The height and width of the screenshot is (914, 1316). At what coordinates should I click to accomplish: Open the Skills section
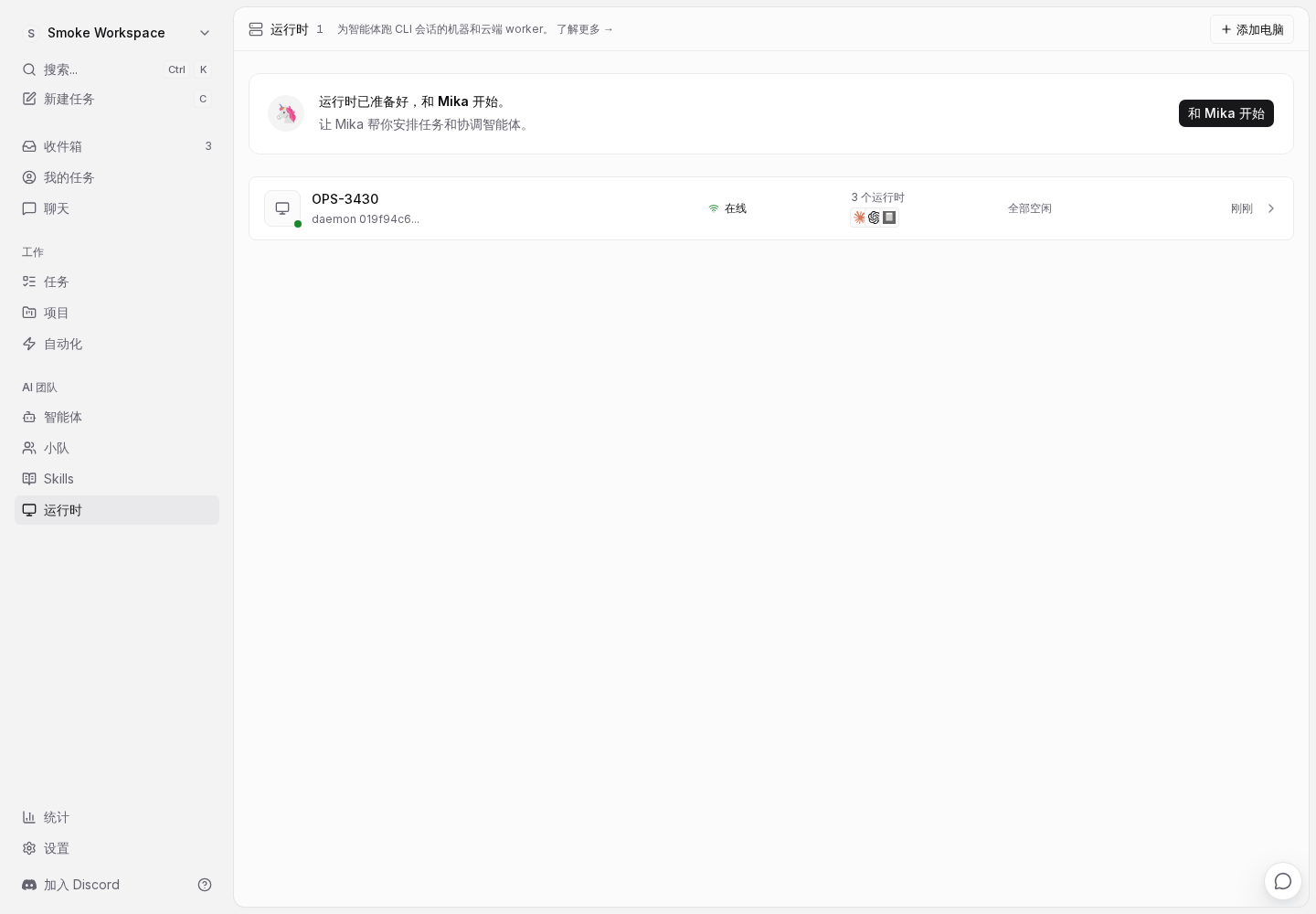tap(117, 479)
